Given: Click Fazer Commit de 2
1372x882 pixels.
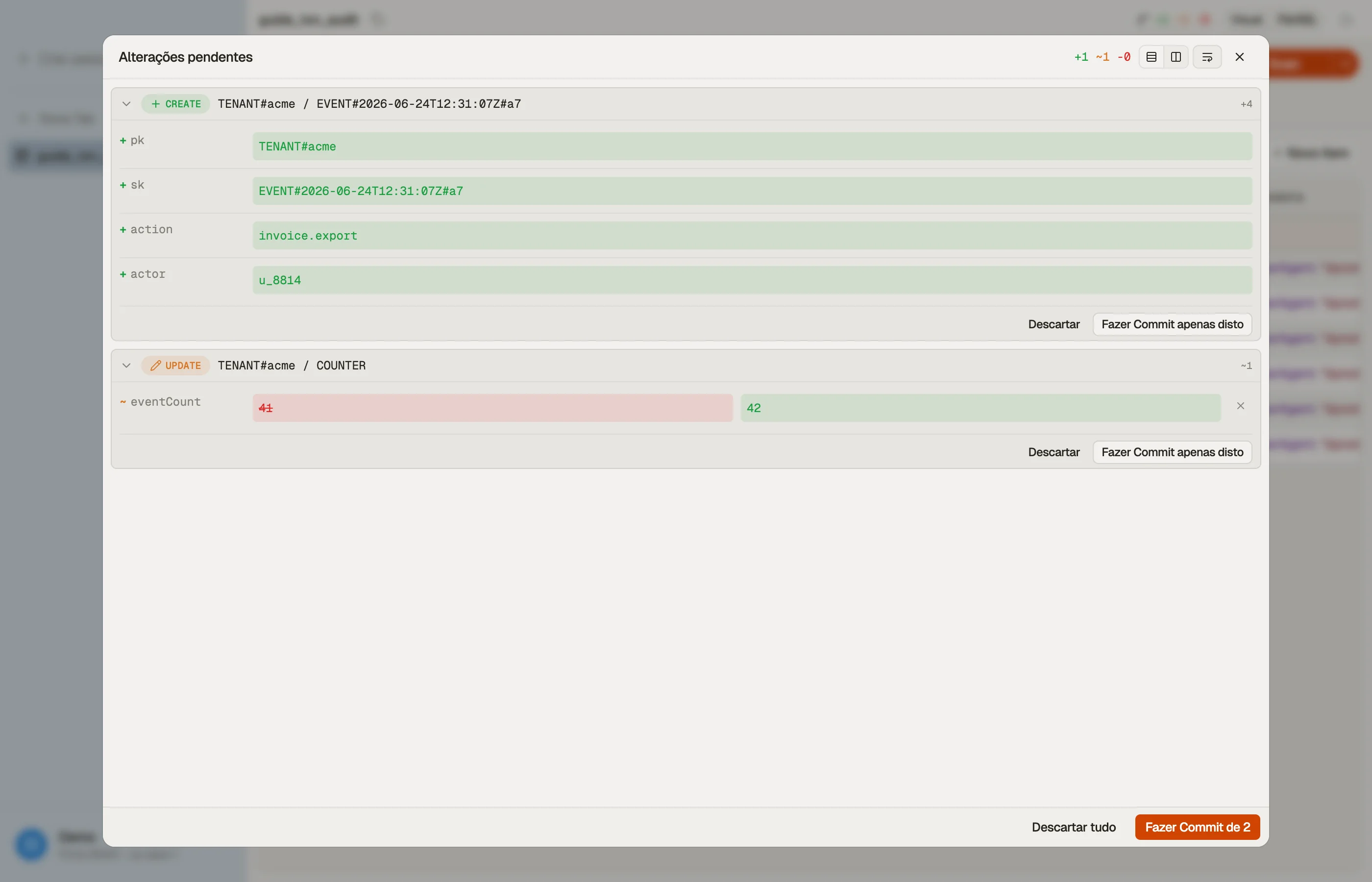Looking at the screenshot, I should pyautogui.click(x=1198, y=827).
